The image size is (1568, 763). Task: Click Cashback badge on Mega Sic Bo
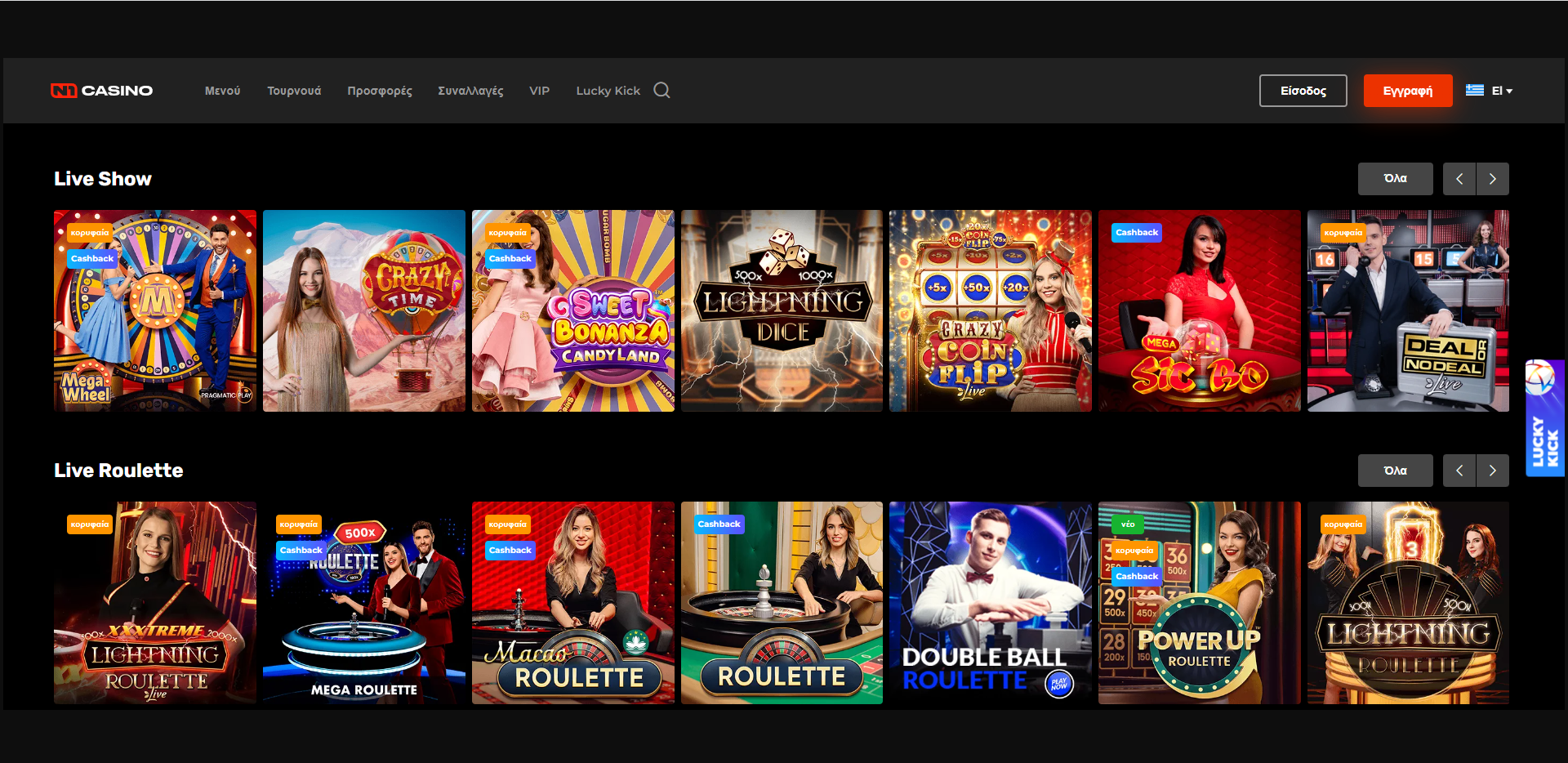pos(1137,233)
